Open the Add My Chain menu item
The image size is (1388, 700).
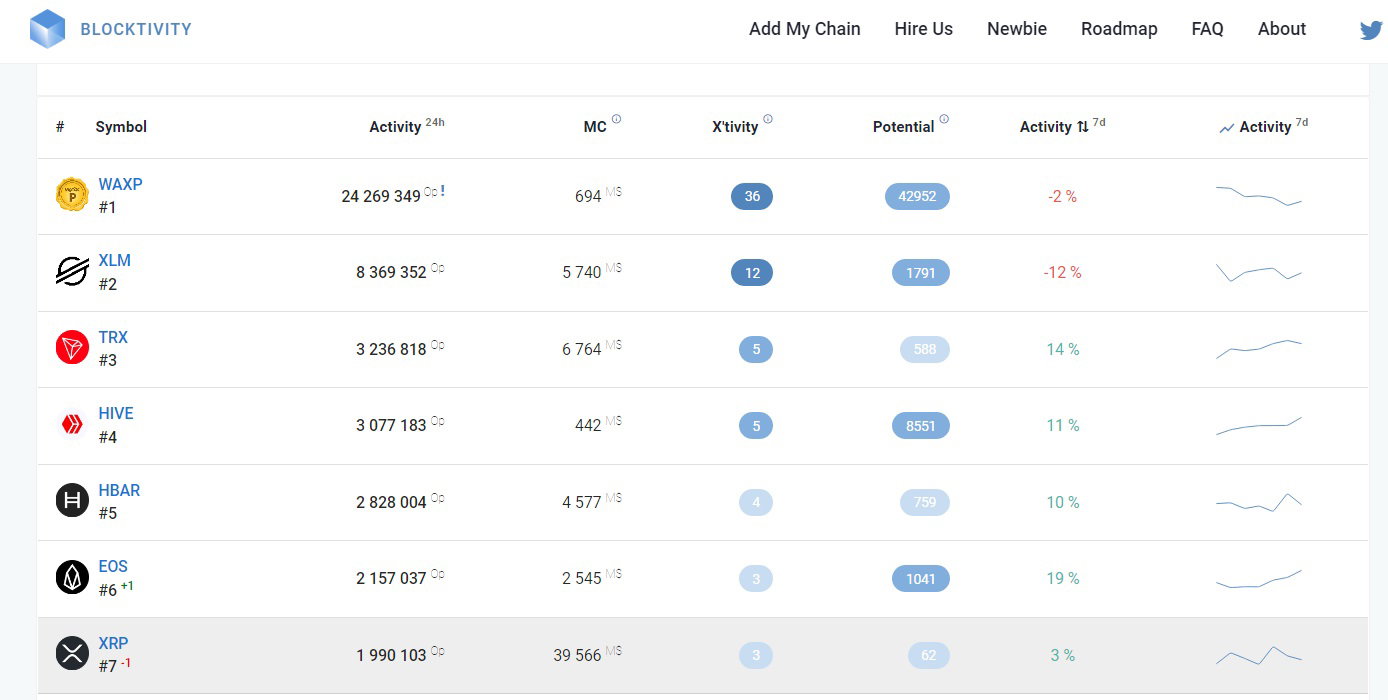[x=805, y=29]
